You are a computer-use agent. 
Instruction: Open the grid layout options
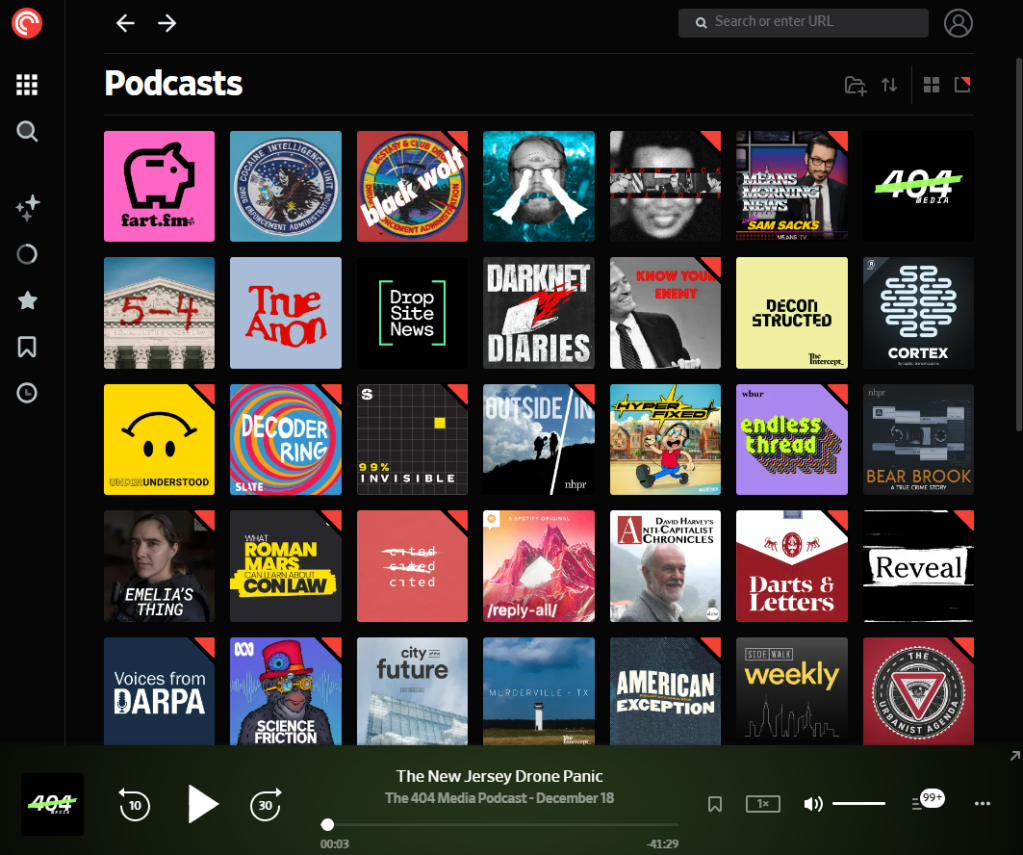[931, 85]
